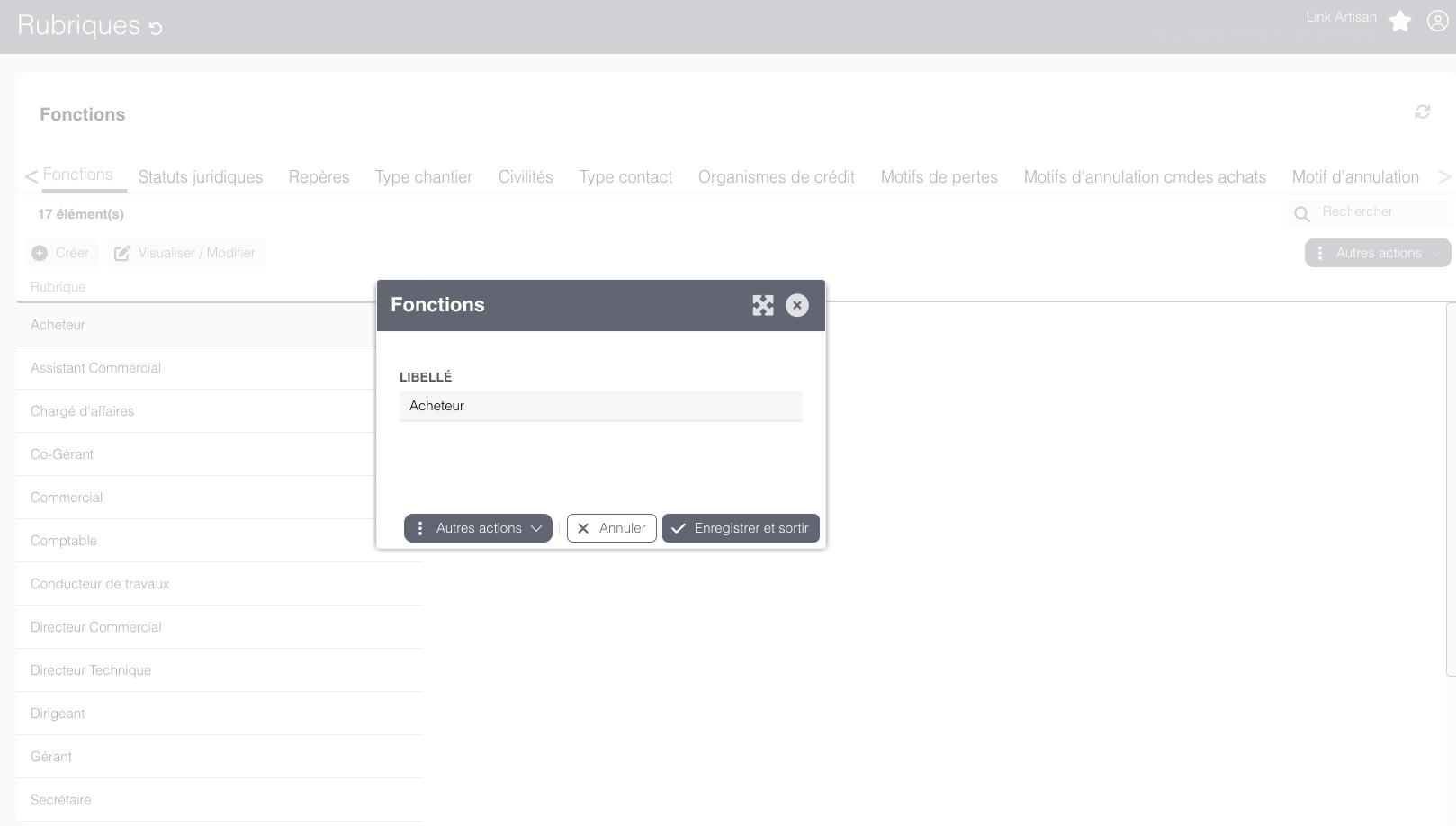Screen dimensions: 1456x826
Task: Click the search magnifier icon
Action: click(1301, 214)
